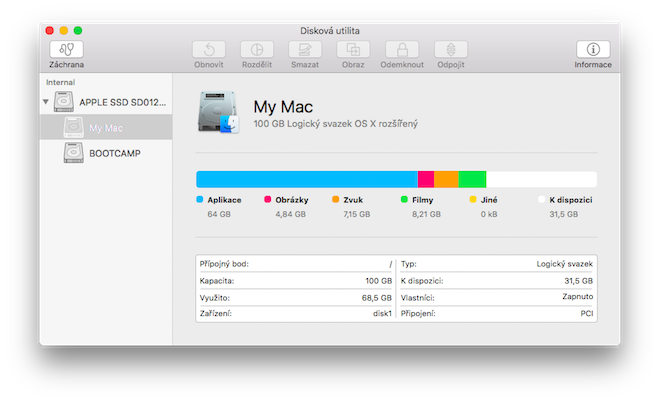The width and height of the screenshot is (660, 402).
Task: Open the Informace info button
Action: point(593,50)
